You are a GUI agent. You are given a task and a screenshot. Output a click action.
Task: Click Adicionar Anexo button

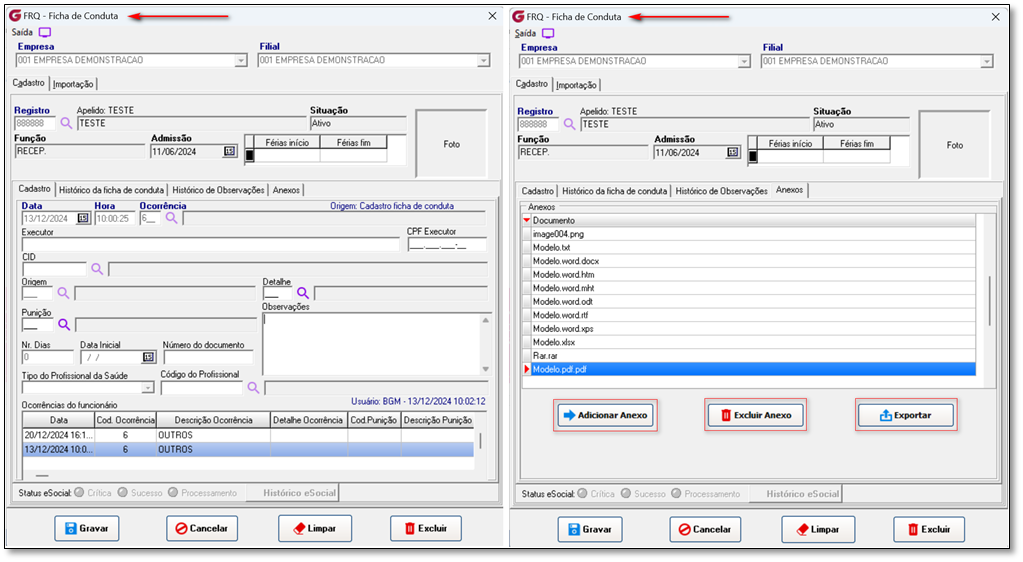(x=605, y=415)
